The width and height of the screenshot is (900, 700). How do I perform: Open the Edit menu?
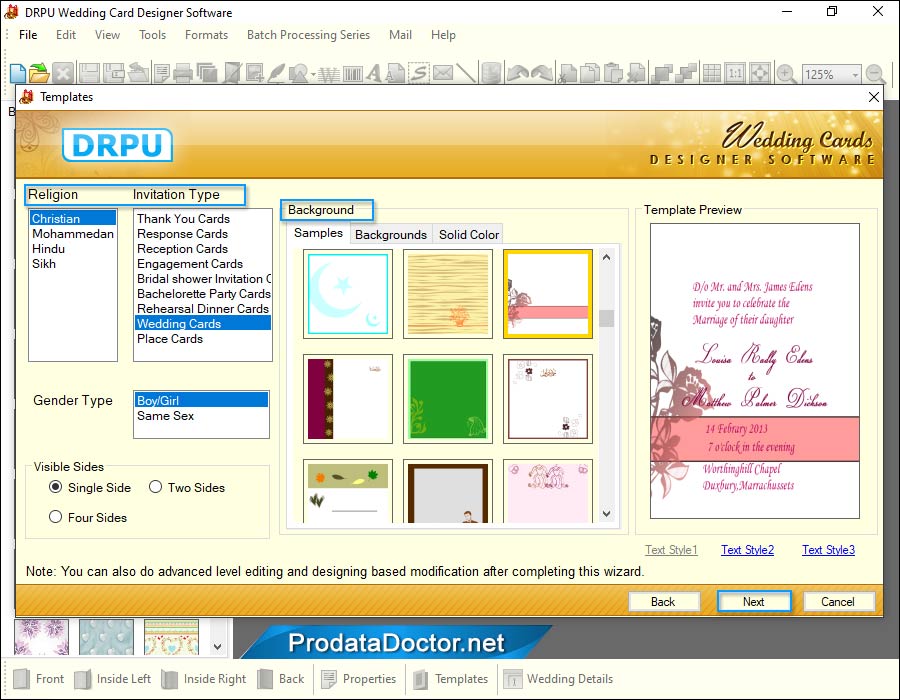point(66,35)
